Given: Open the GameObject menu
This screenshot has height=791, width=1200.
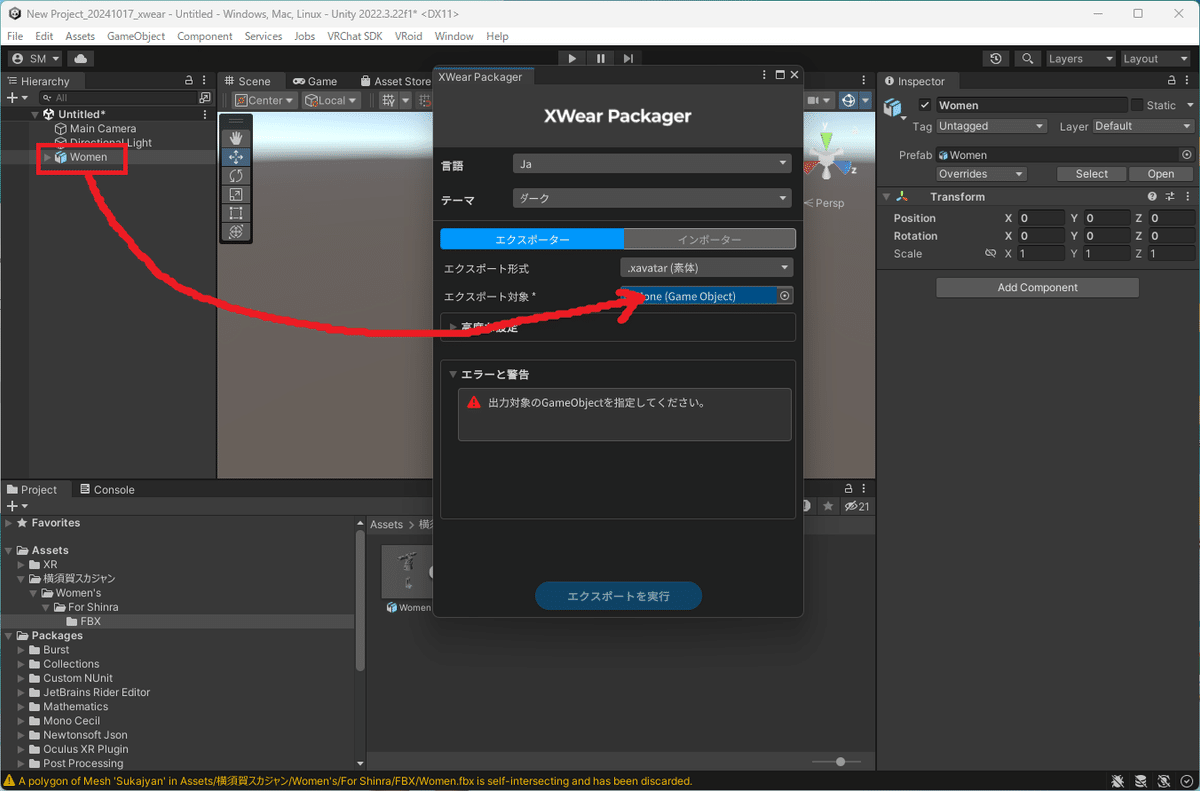Looking at the screenshot, I should [x=136, y=36].
